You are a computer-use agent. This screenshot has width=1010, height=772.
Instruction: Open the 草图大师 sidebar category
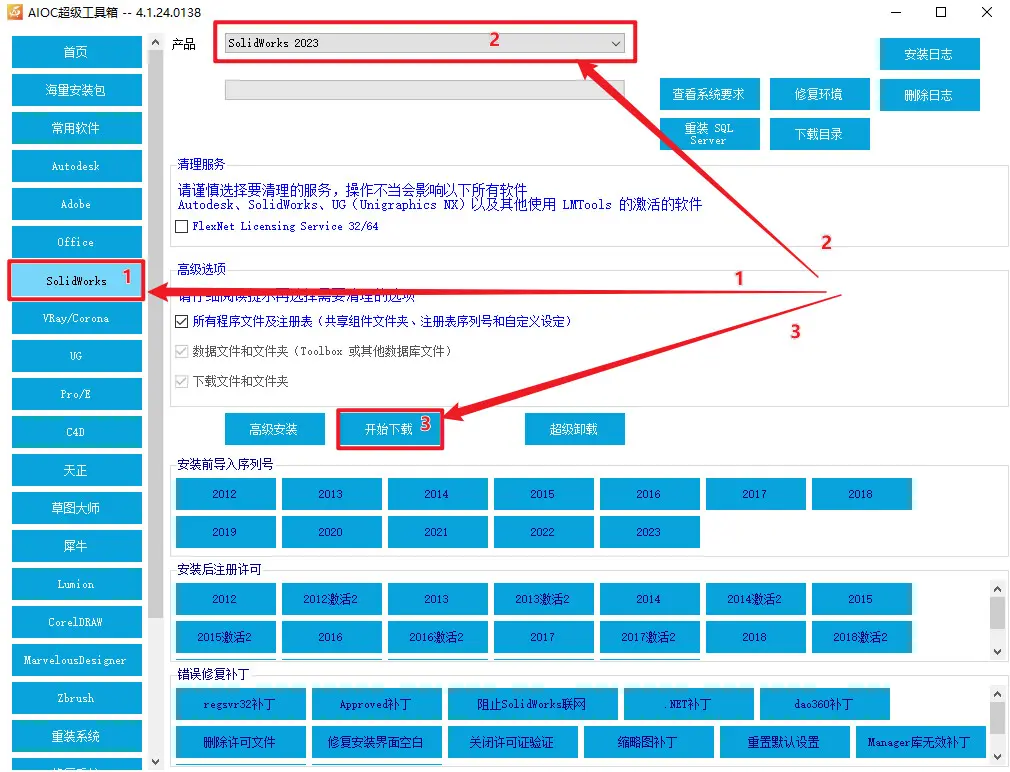point(77,508)
